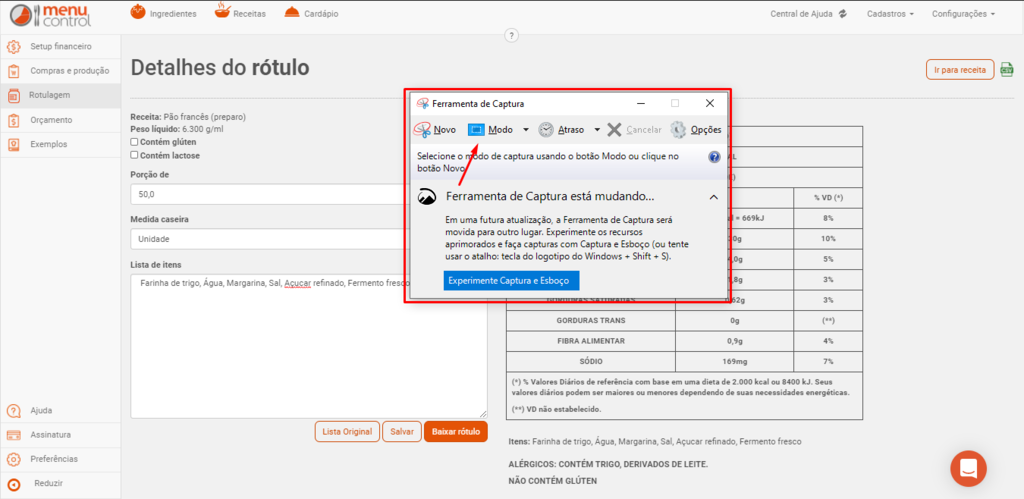This screenshot has height=499, width=1024.
Task: Click blue help icon in capture tool
Action: [x=714, y=157]
